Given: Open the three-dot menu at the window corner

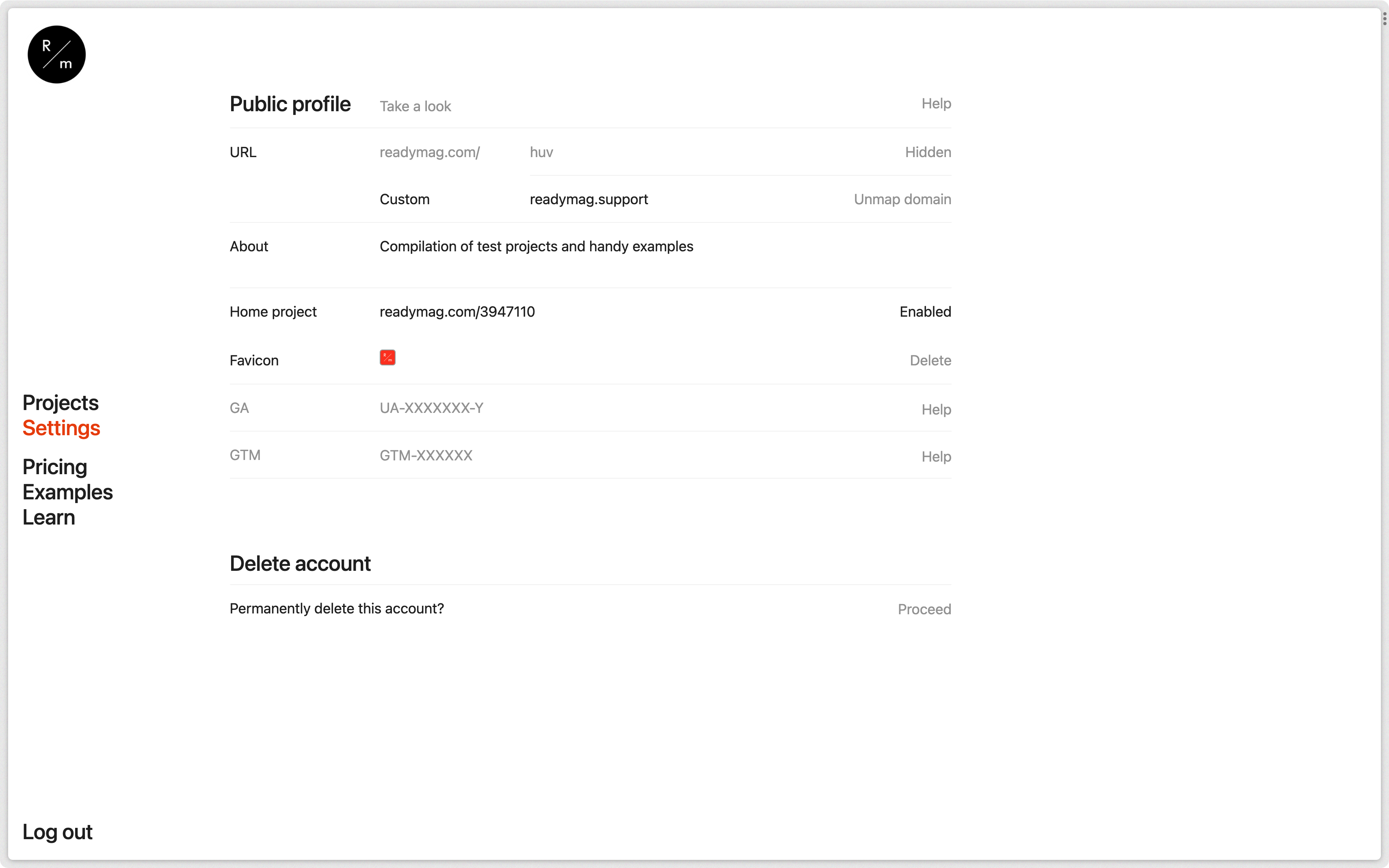Looking at the screenshot, I should [1385, 19].
